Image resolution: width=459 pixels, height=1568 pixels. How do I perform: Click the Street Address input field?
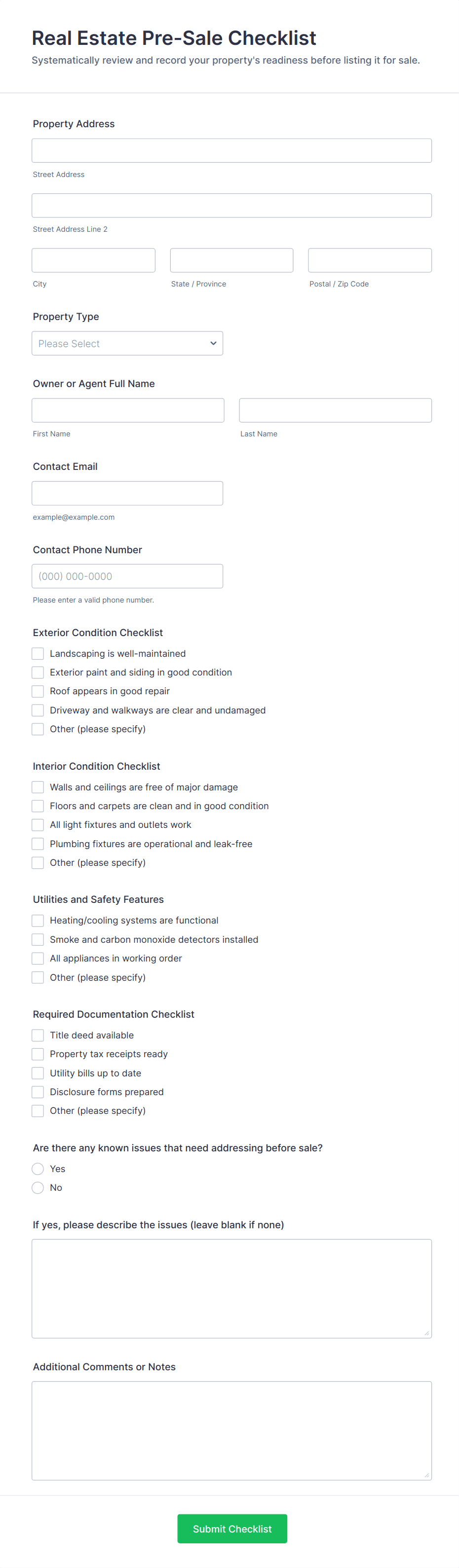(231, 150)
